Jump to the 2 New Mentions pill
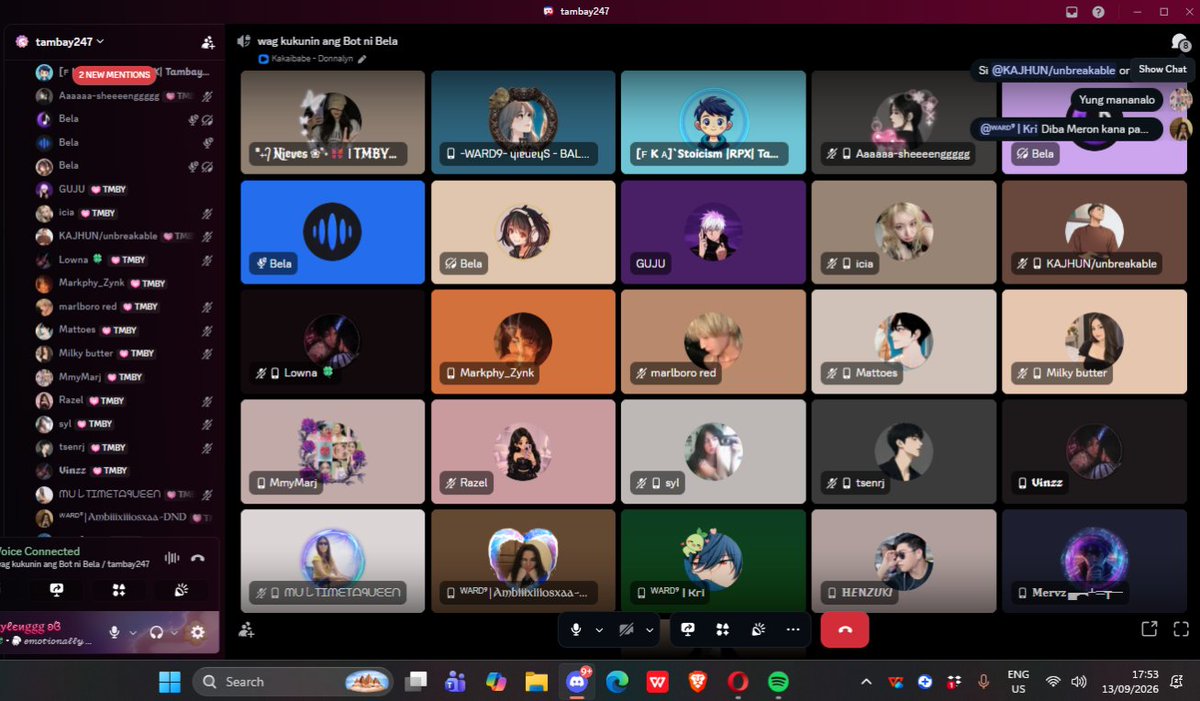 (115, 75)
